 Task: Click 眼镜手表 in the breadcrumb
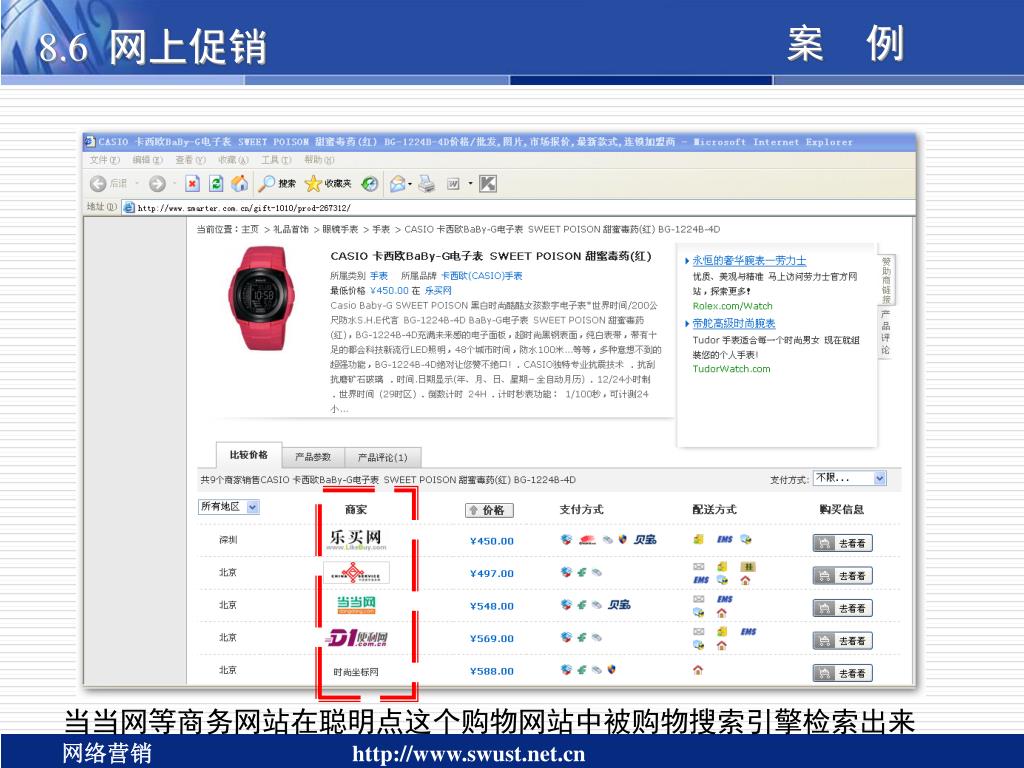(340, 229)
